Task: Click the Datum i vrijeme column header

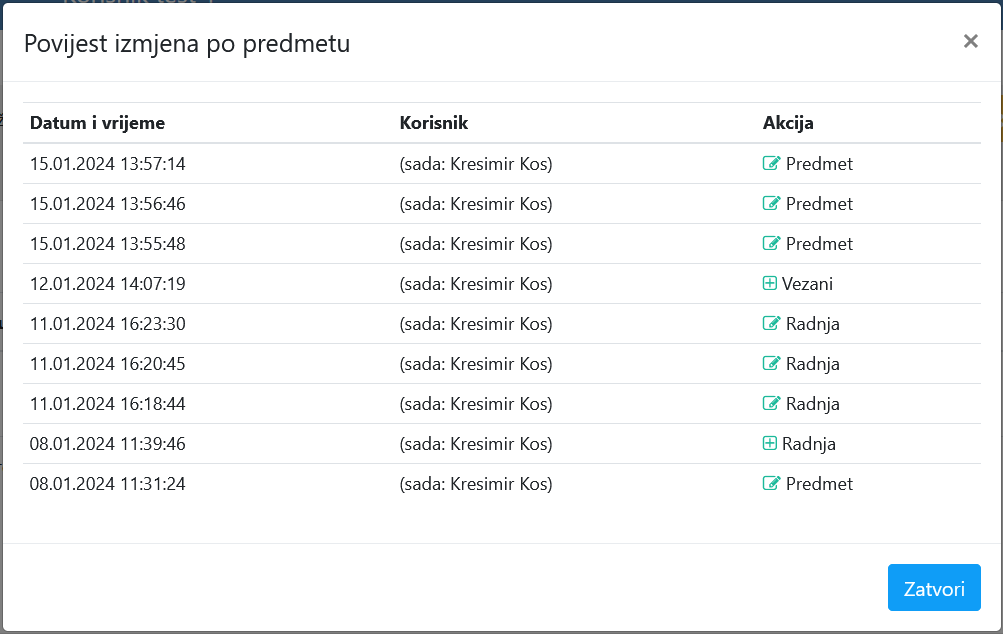Action: tap(98, 123)
